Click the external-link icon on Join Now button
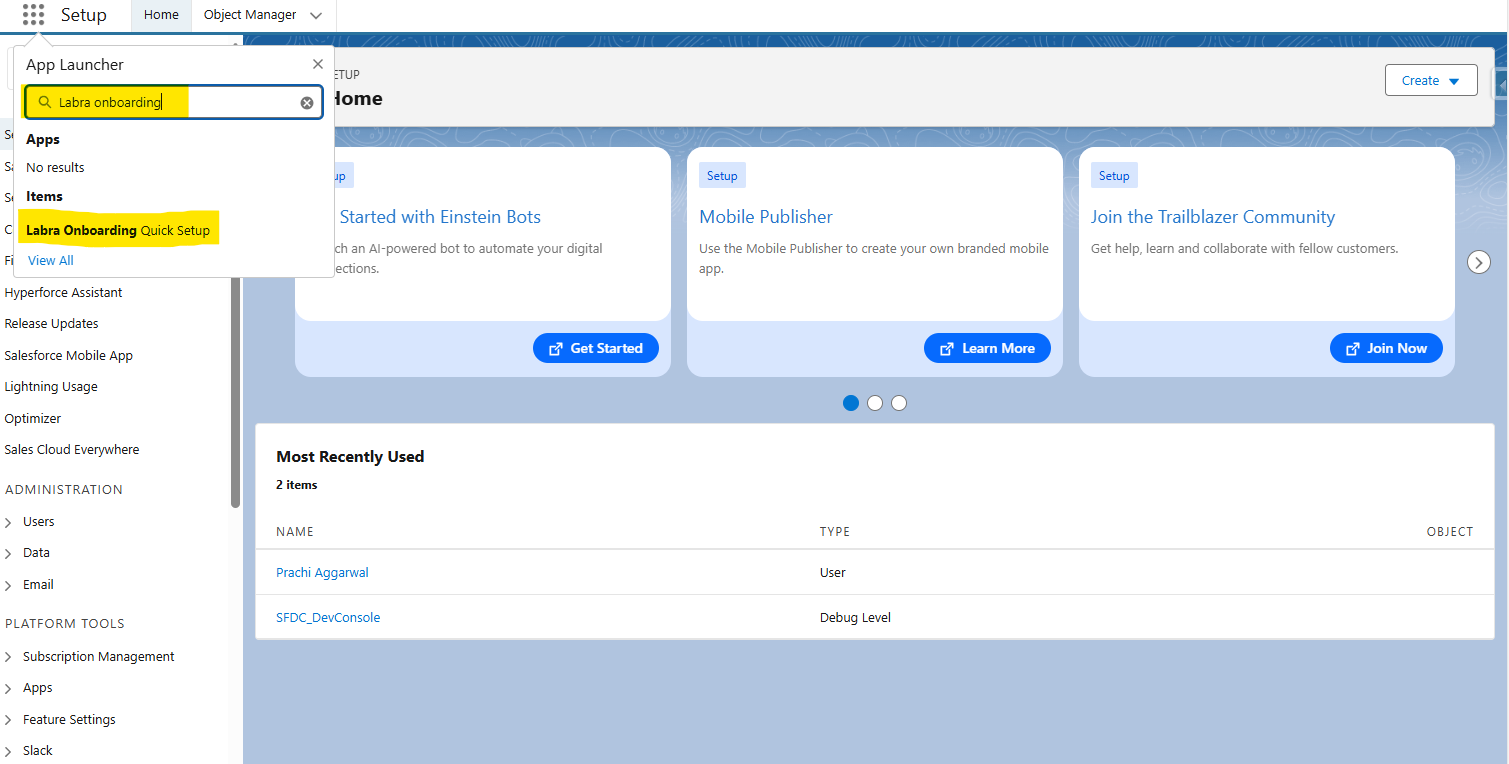 pyautogui.click(x=1353, y=348)
